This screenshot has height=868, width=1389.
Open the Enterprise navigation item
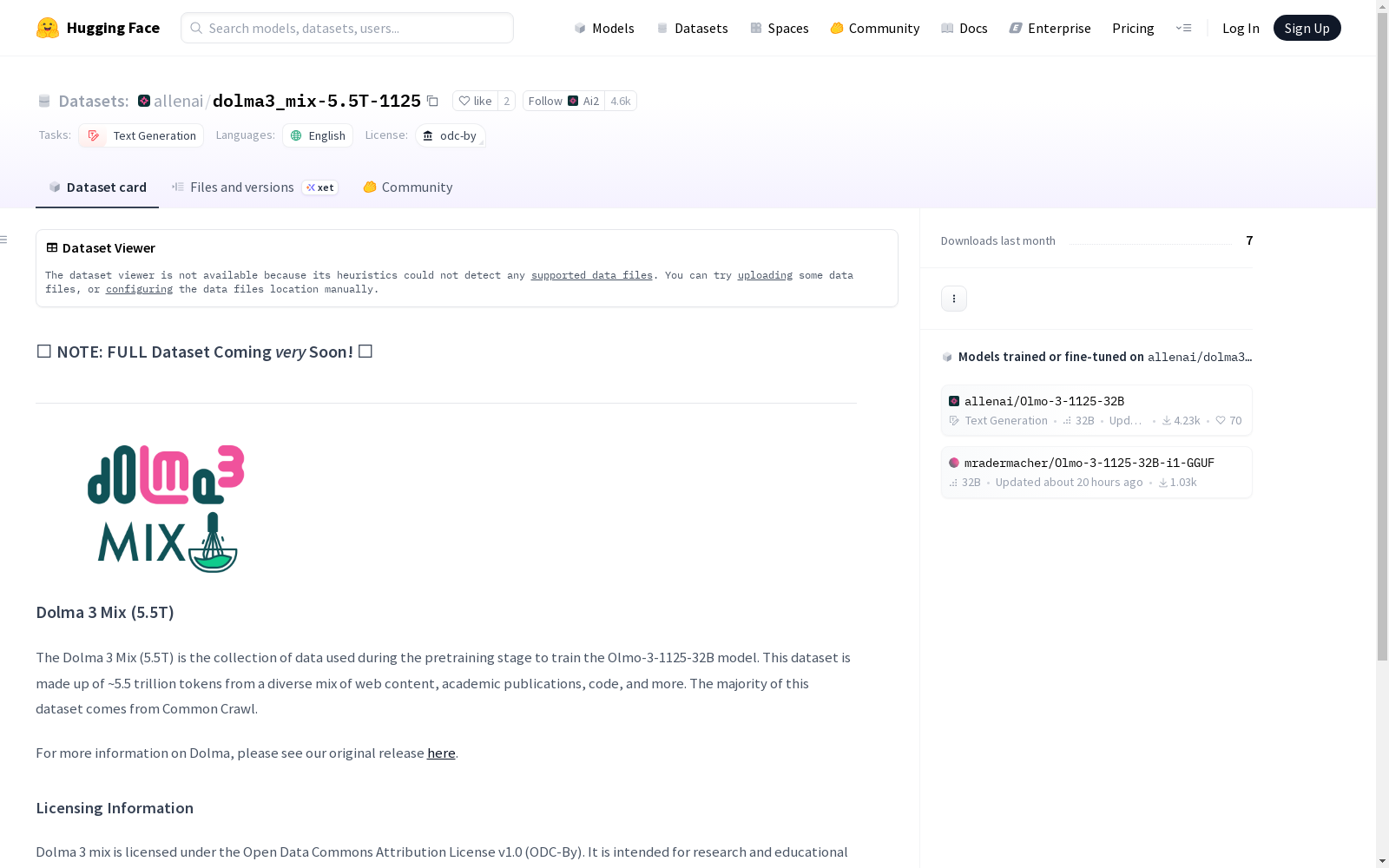pos(1050,28)
